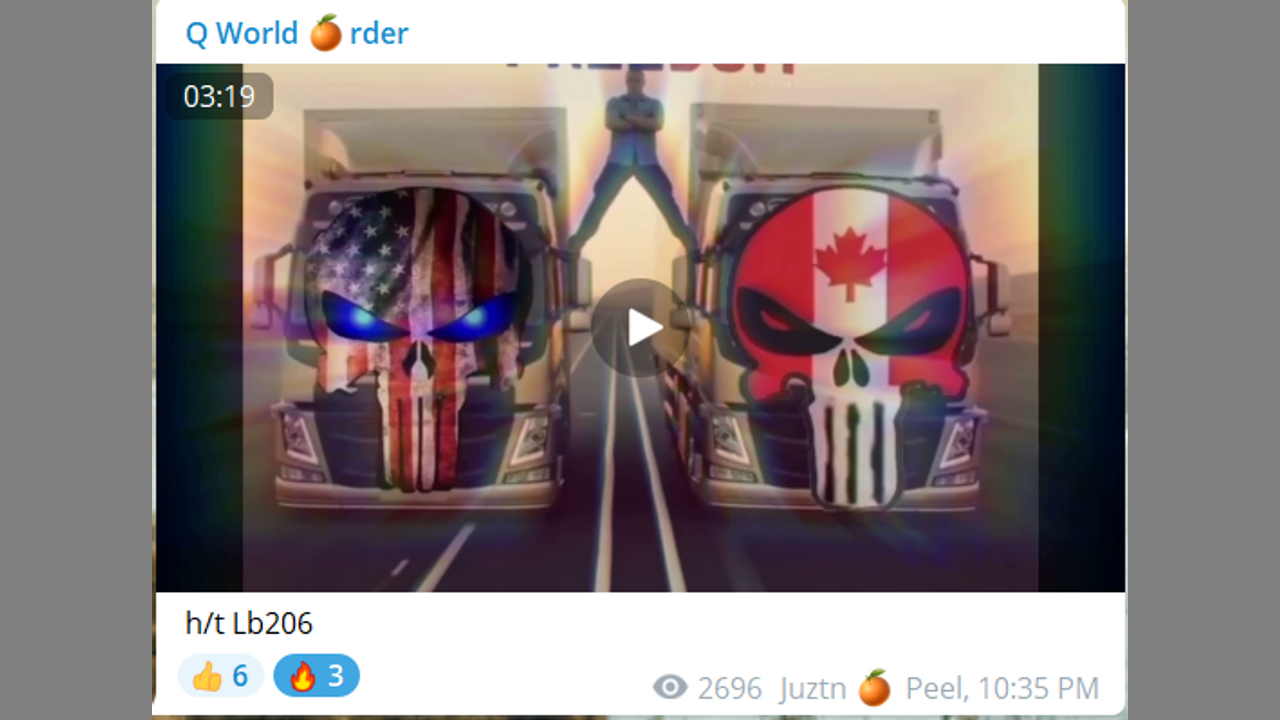The width and height of the screenshot is (1280, 720).
Task: Click the 2696 view count
Action: click(x=730, y=688)
